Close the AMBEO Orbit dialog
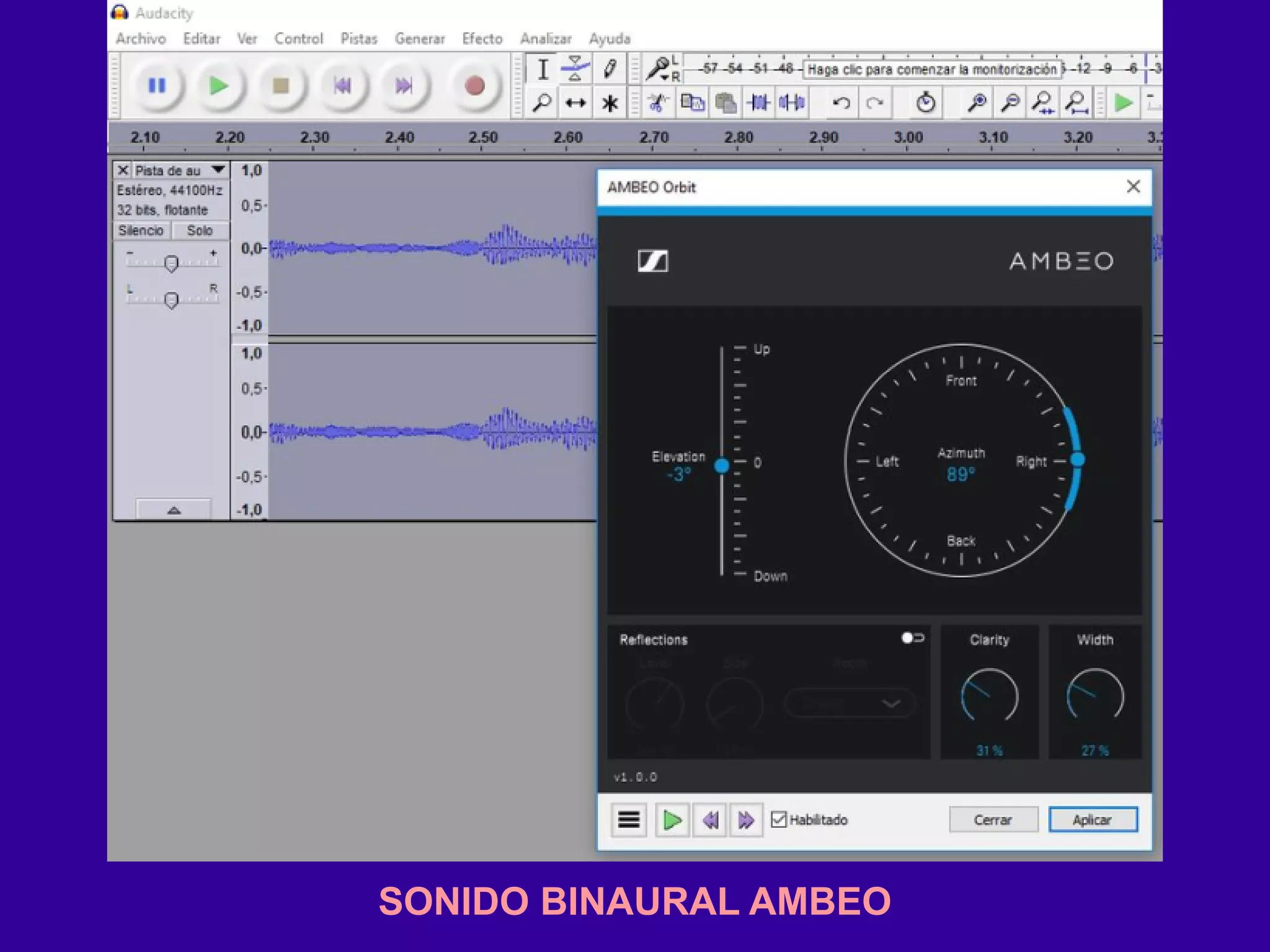This screenshot has width=1270, height=952. (x=1134, y=187)
